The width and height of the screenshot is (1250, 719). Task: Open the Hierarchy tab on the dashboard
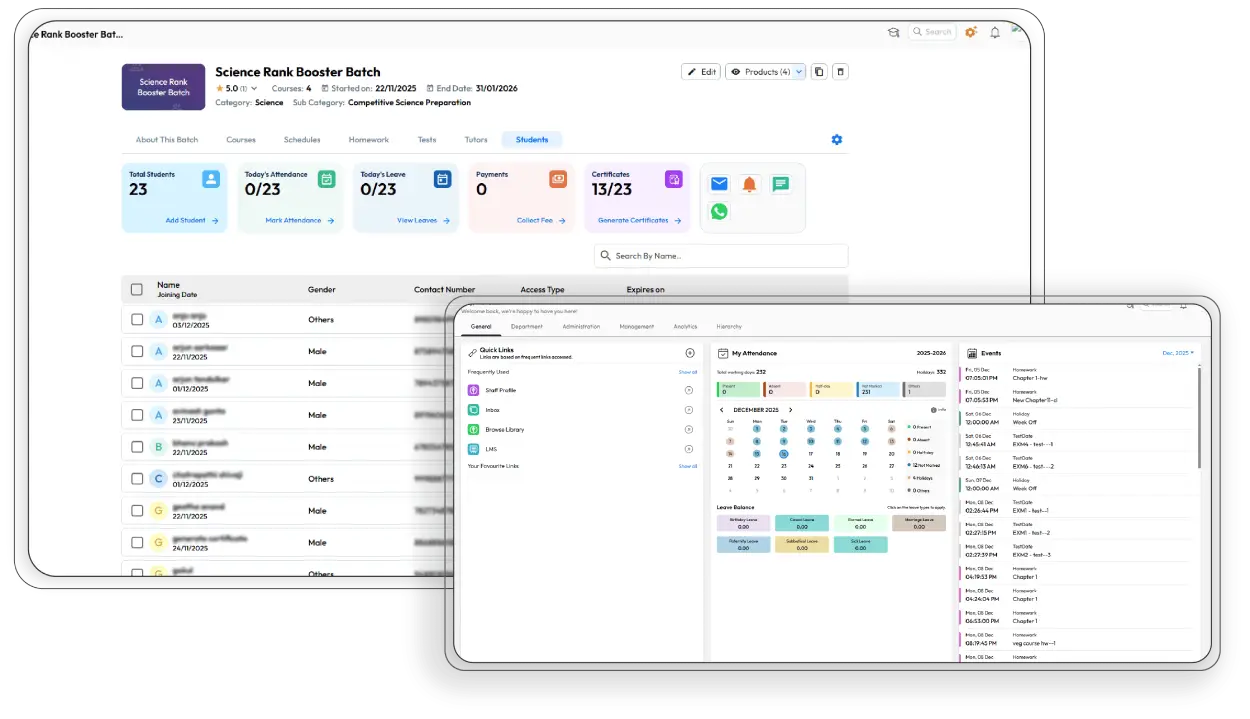(x=729, y=325)
